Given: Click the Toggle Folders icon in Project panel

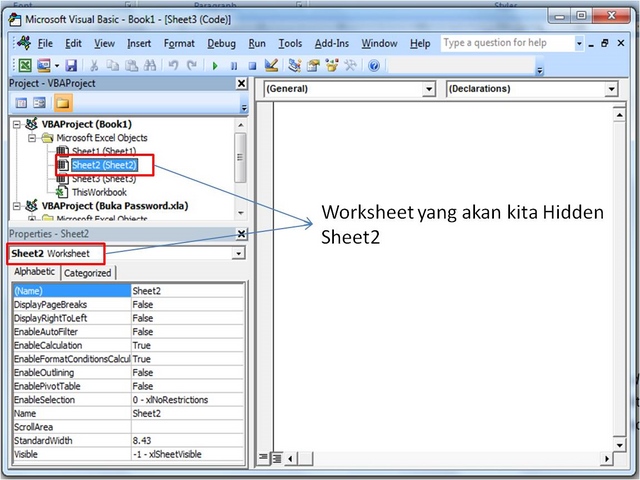Looking at the screenshot, I should point(63,103).
